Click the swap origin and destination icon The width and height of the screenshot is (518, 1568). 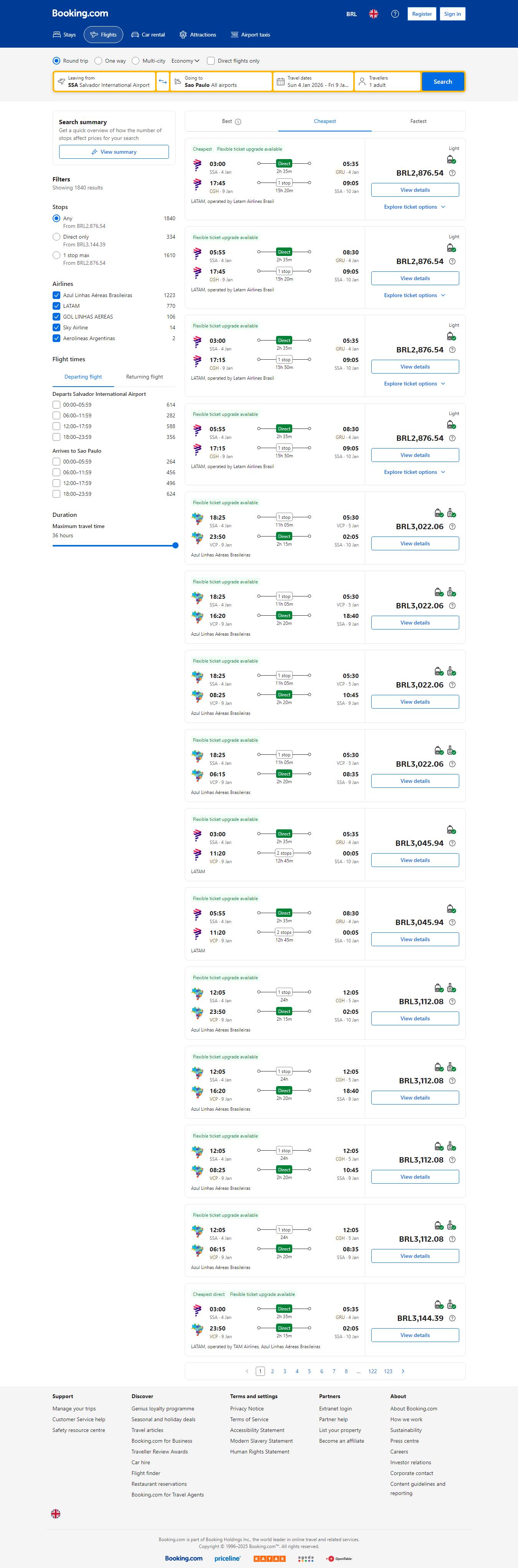point(162,81)
